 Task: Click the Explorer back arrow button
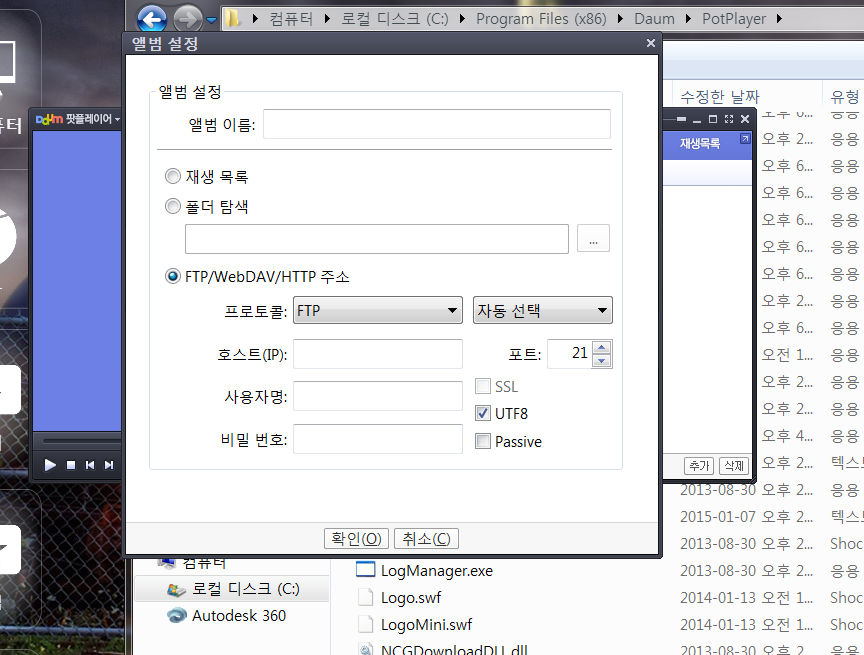[x=152, y=19]
